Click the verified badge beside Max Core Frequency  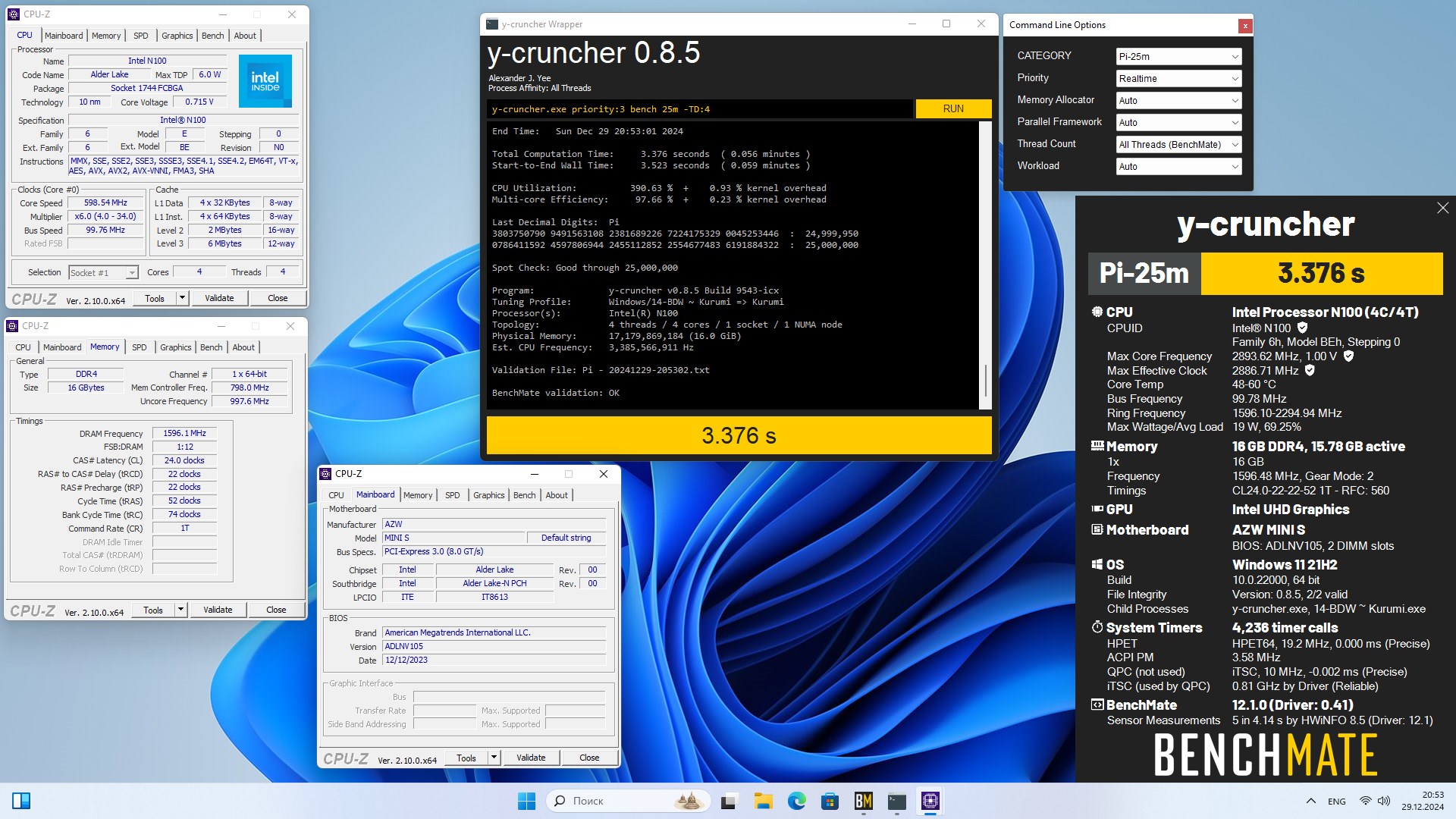[1348, 356]
